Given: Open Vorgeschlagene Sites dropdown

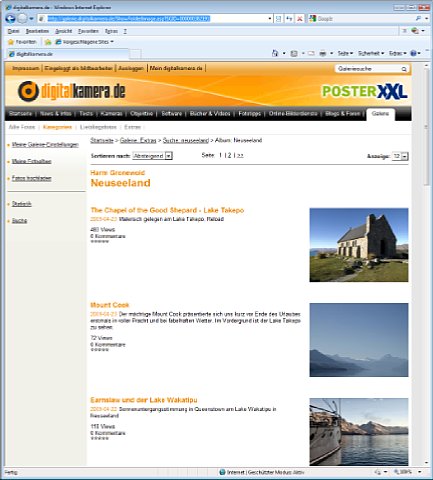Looking at the screenshot, I should tap(84, 42).
